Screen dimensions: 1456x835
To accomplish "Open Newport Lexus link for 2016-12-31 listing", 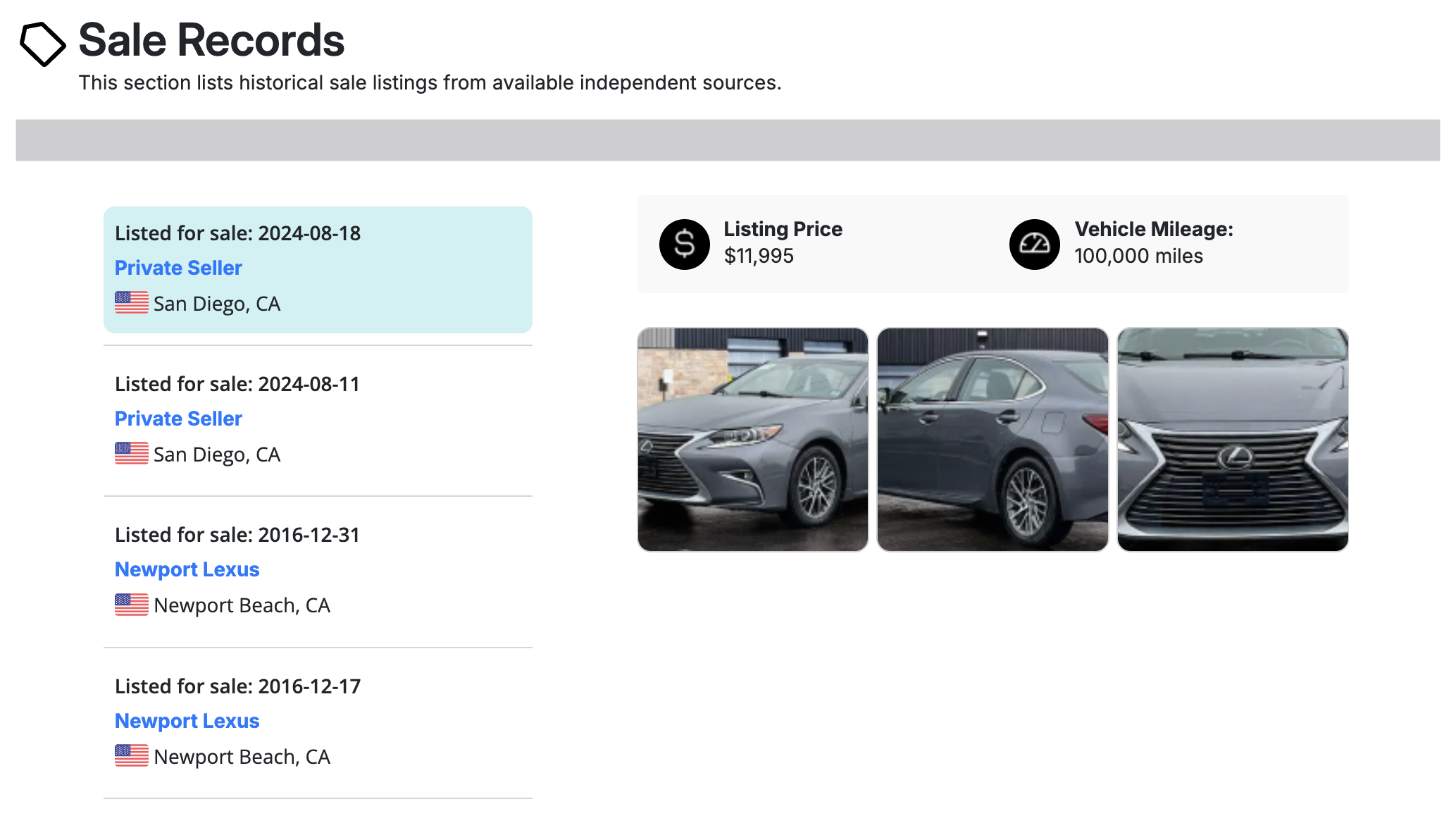I will point(187,569).
